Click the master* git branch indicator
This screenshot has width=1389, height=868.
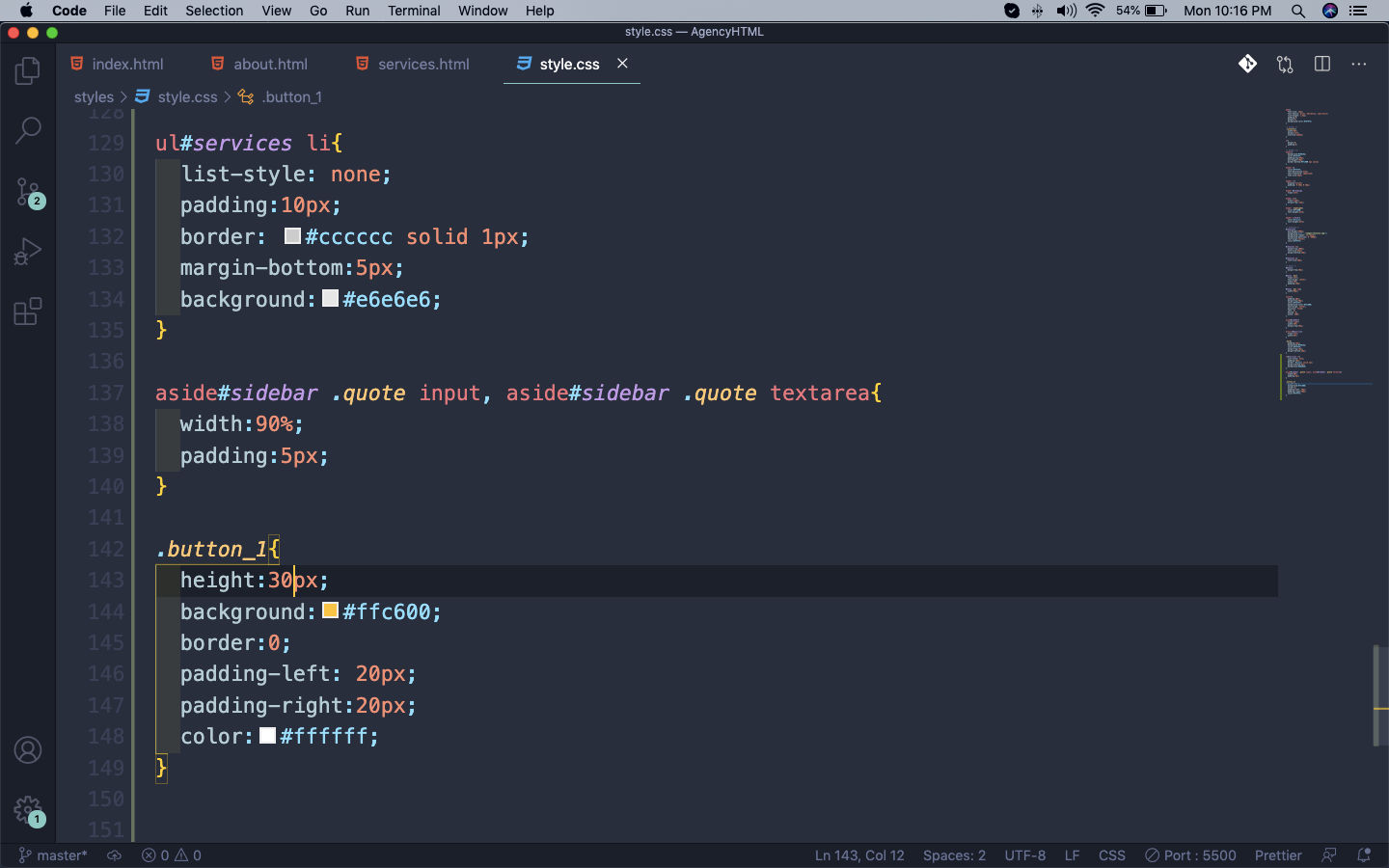[x=53, y=855]
